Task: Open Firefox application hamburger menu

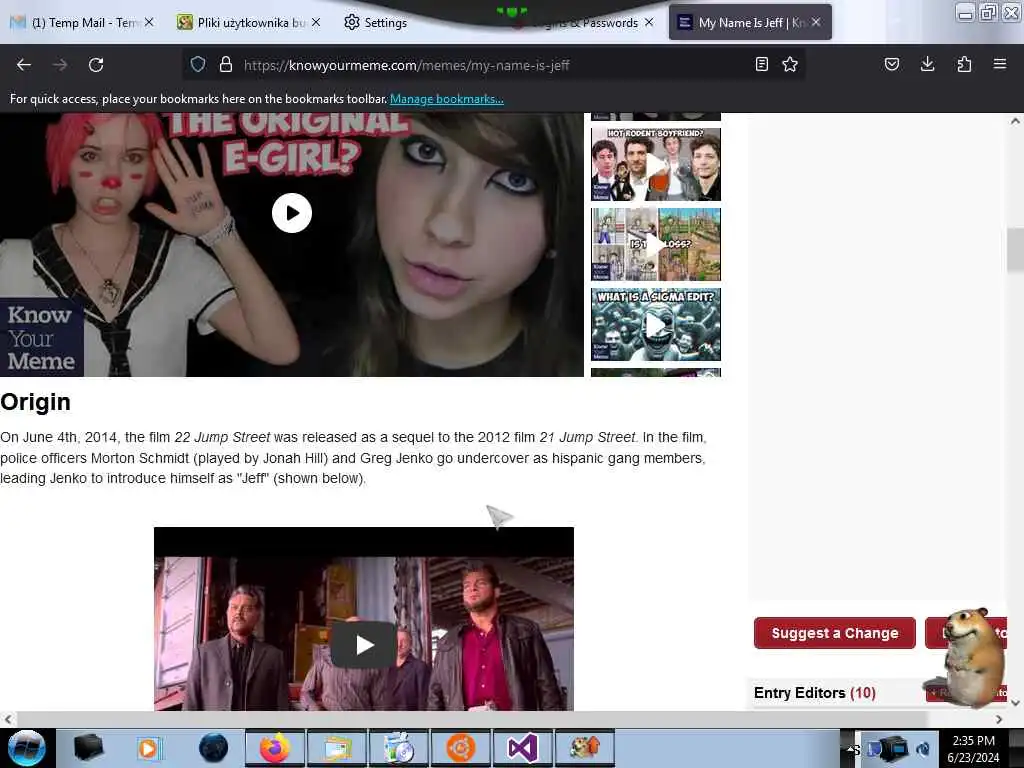Action: [x=1000, y=64]
